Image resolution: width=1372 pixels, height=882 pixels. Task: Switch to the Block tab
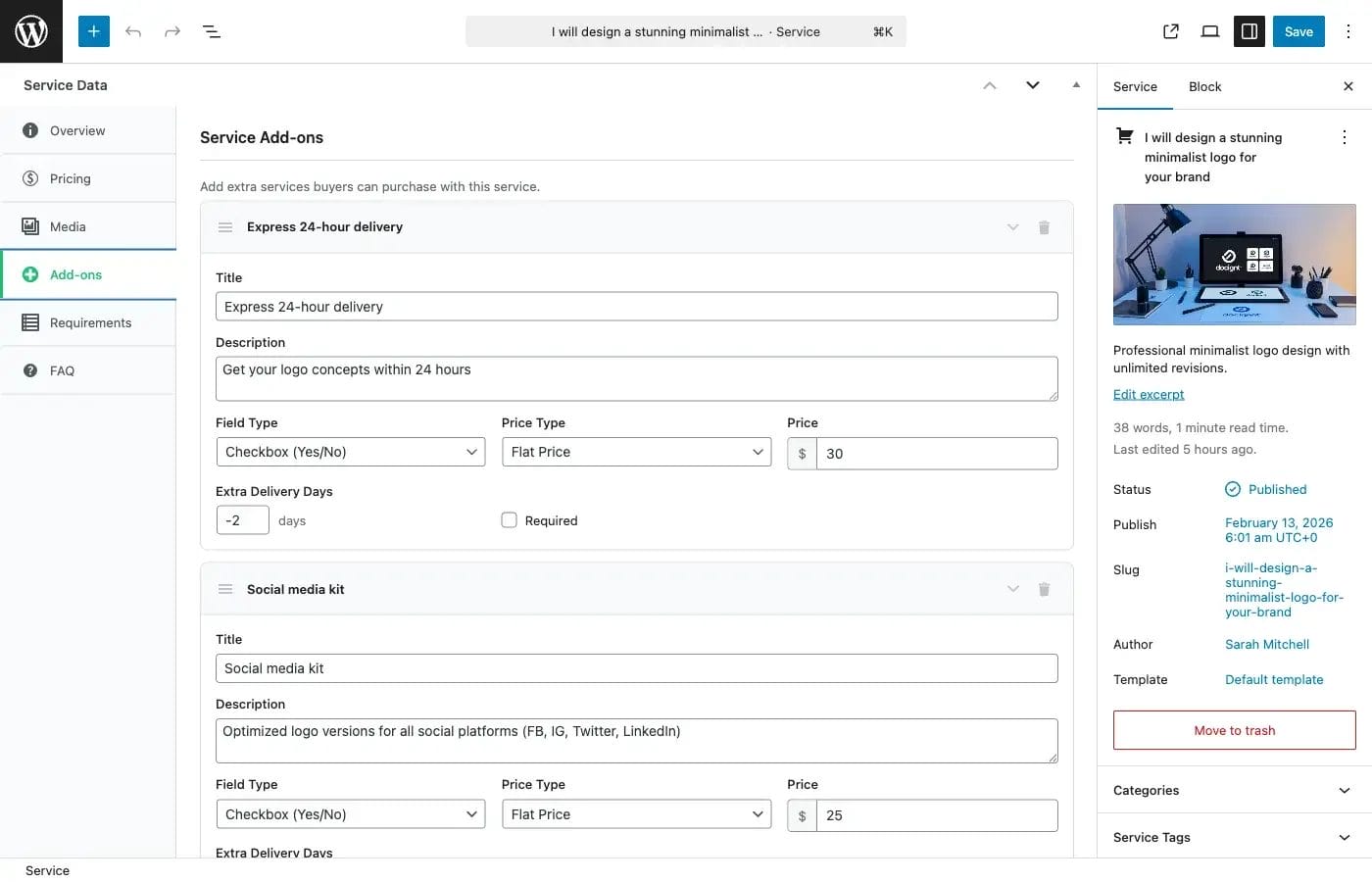[1204, 86]
